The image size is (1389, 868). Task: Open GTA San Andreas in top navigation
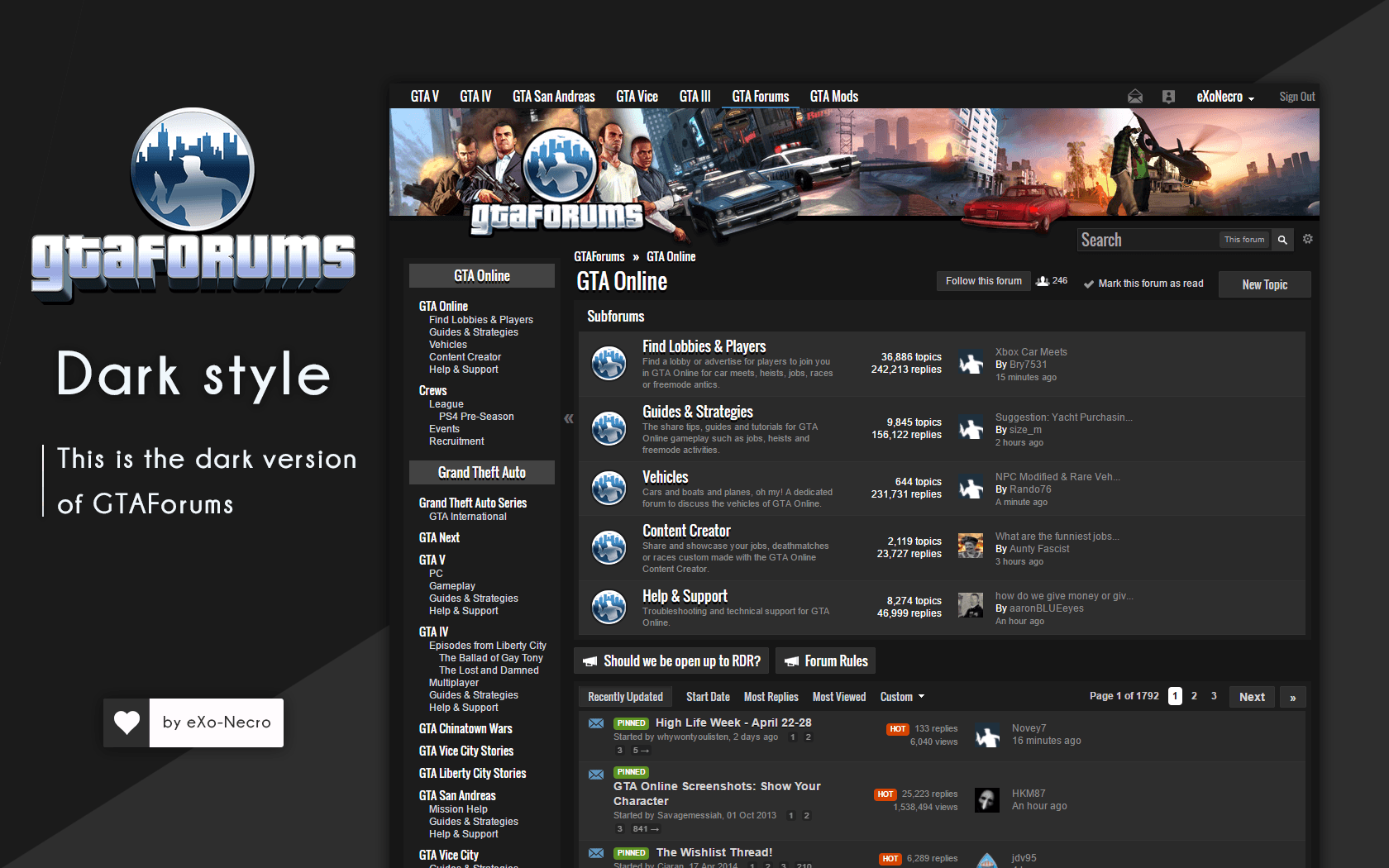point(554,97)
